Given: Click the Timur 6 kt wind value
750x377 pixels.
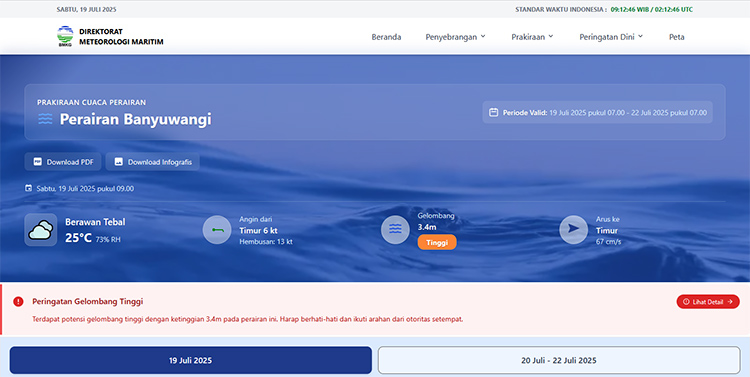Looking at the screenshot, I should pos(258,231).
